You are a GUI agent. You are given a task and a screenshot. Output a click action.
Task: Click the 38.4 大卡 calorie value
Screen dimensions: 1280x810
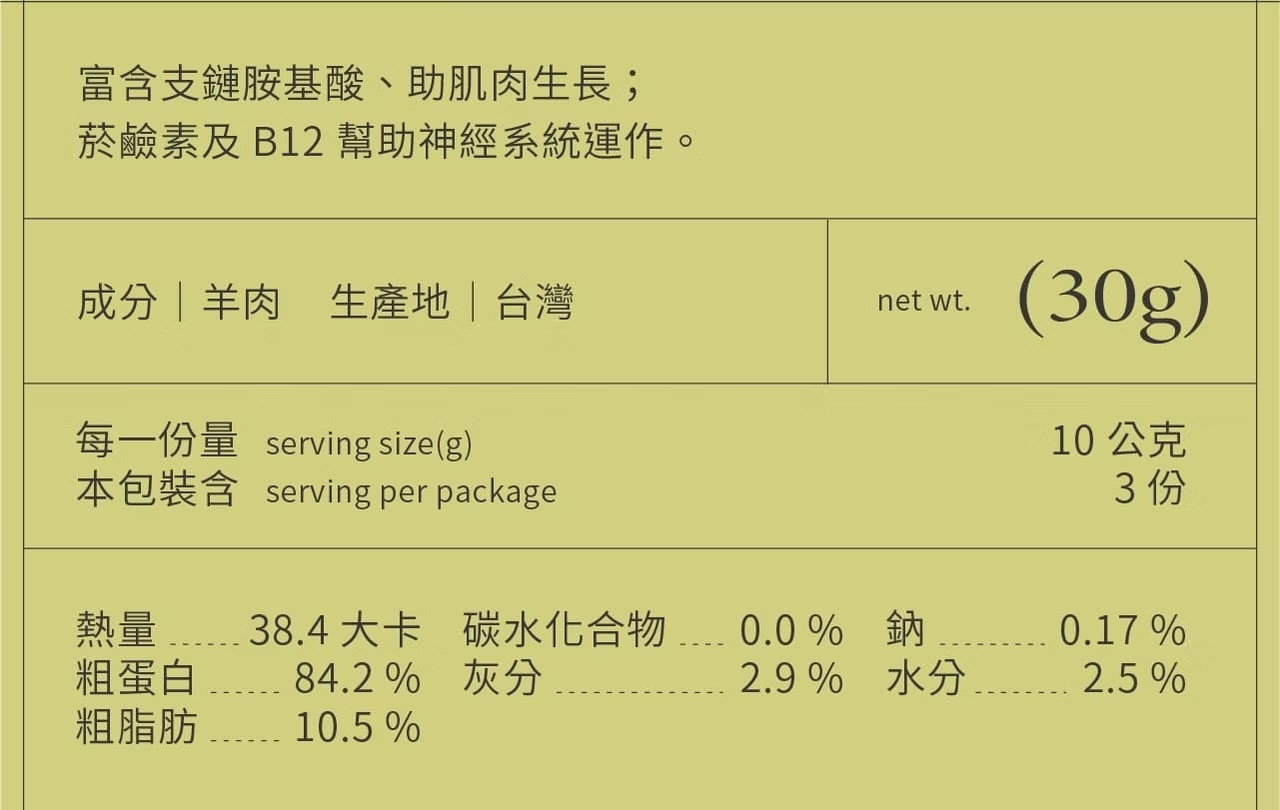334,630
